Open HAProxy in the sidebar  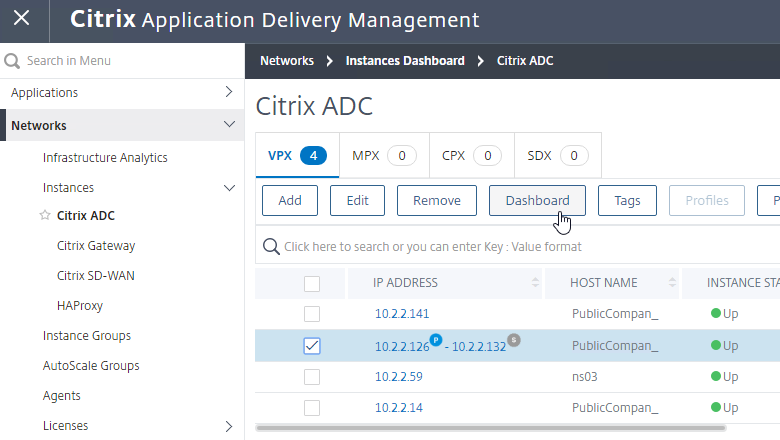click(80, 305)
